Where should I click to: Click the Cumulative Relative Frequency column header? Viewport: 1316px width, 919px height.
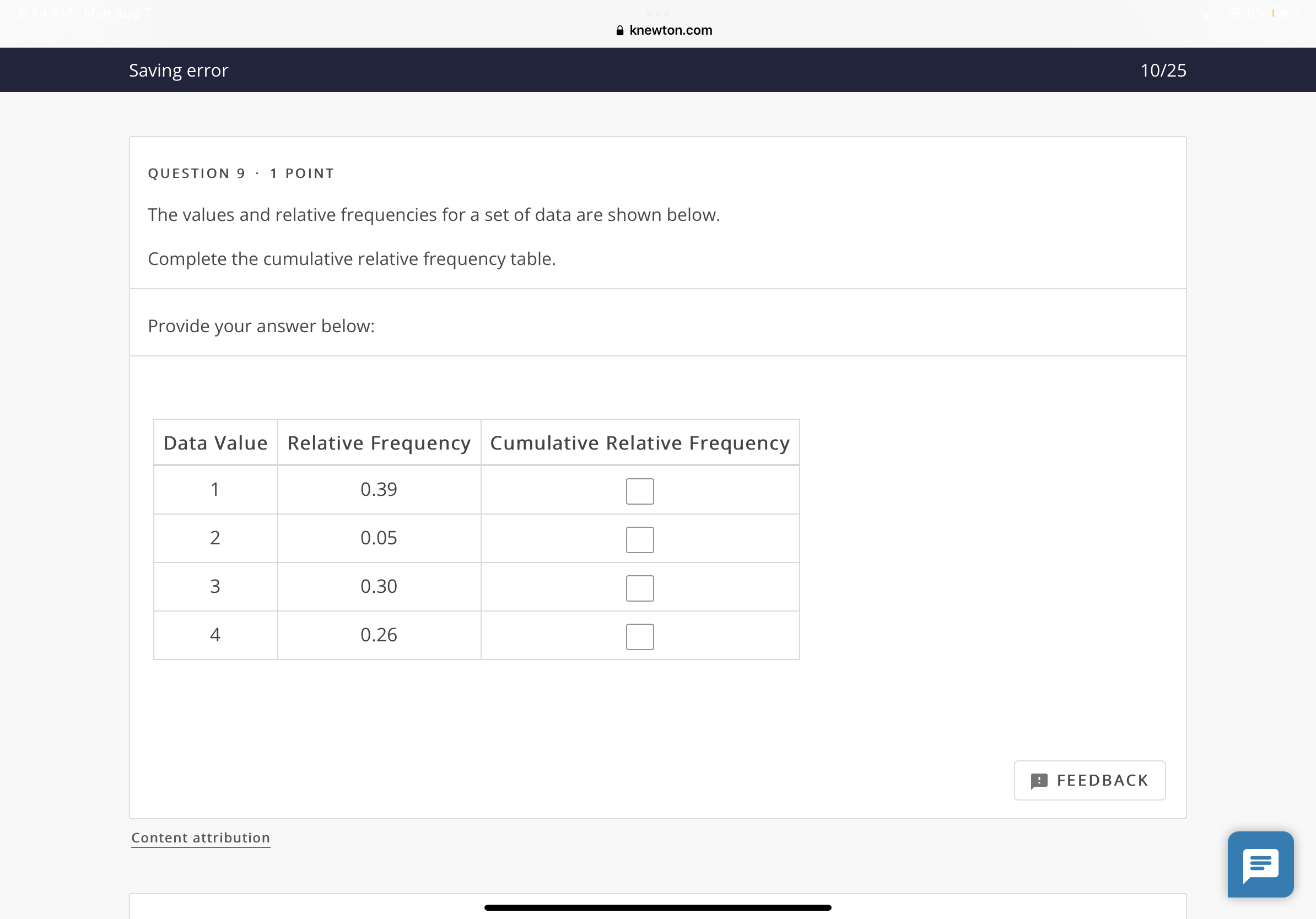pos(640,442)
